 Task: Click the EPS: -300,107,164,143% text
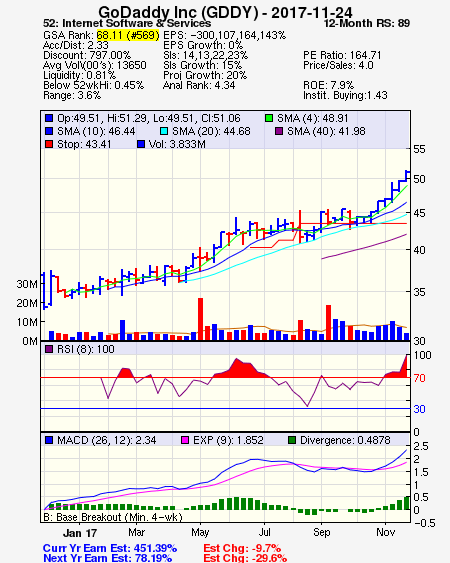tap(224, 35)
